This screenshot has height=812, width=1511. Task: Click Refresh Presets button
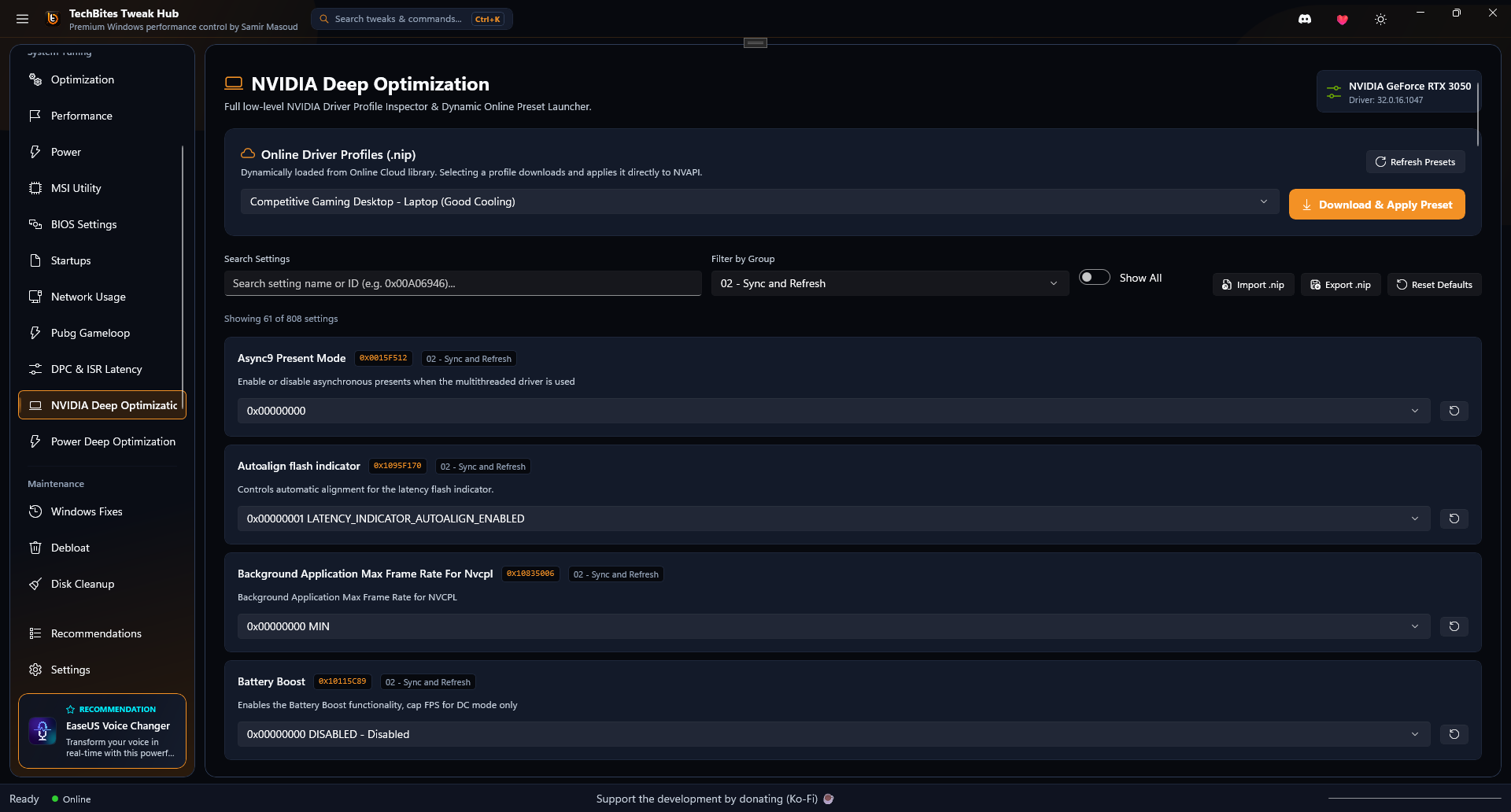(1415, 161)
